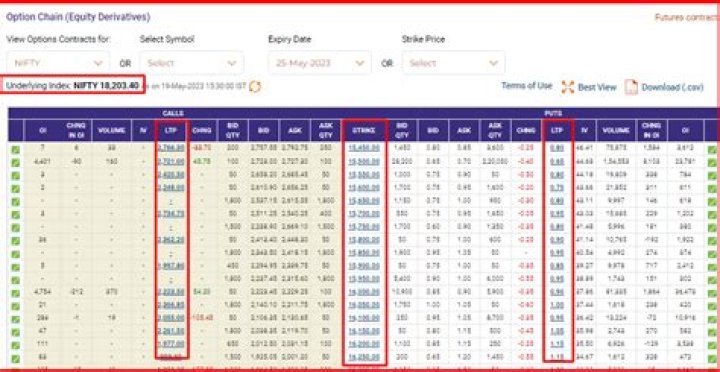
Task: Open calls chart icon in 15,800.00 row
Action: click(x=16, y=241)
